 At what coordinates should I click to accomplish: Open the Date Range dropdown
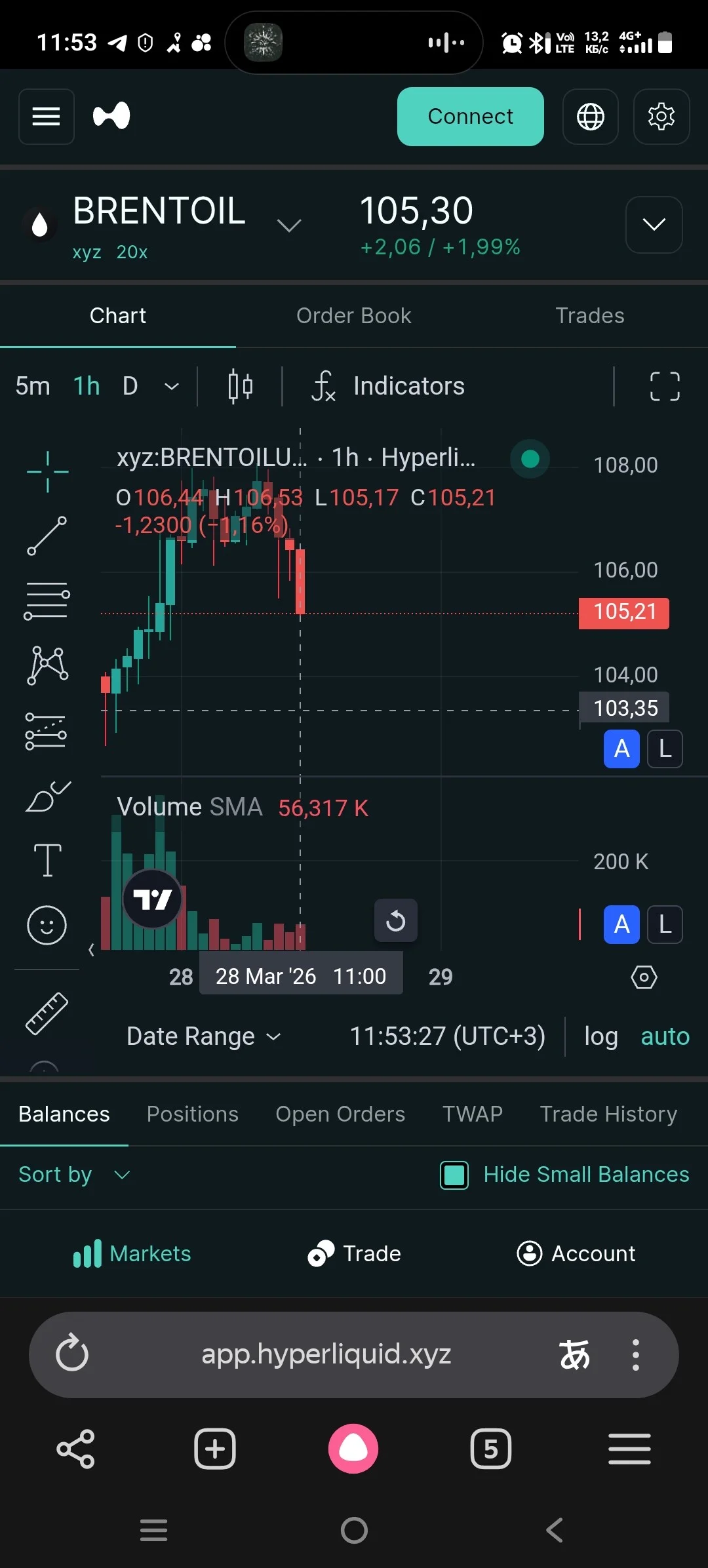tap(204, 1036)
